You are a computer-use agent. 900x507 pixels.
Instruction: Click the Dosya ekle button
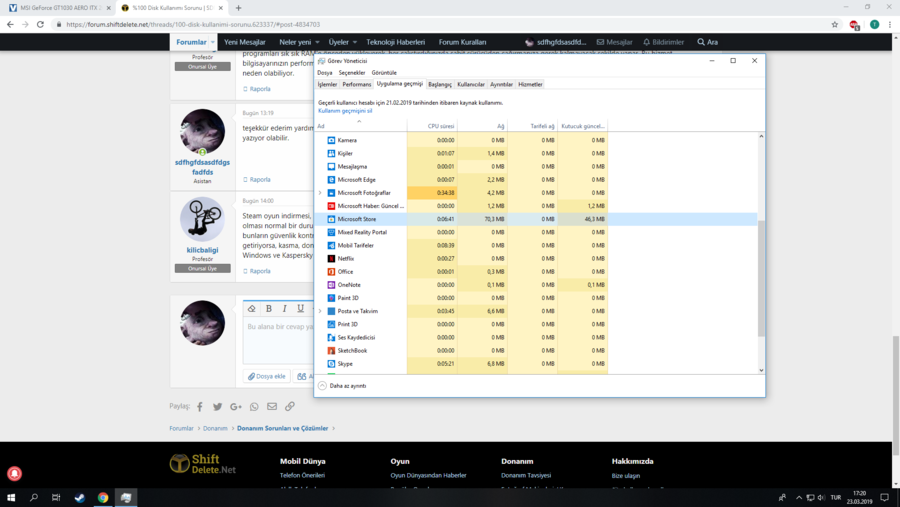coord(266,377)
